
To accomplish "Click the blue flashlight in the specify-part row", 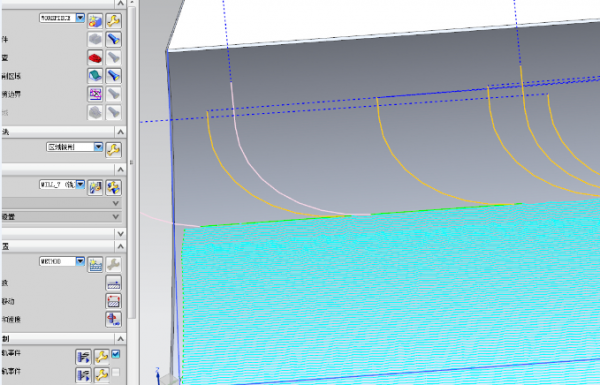I will [x=114, y=39].
